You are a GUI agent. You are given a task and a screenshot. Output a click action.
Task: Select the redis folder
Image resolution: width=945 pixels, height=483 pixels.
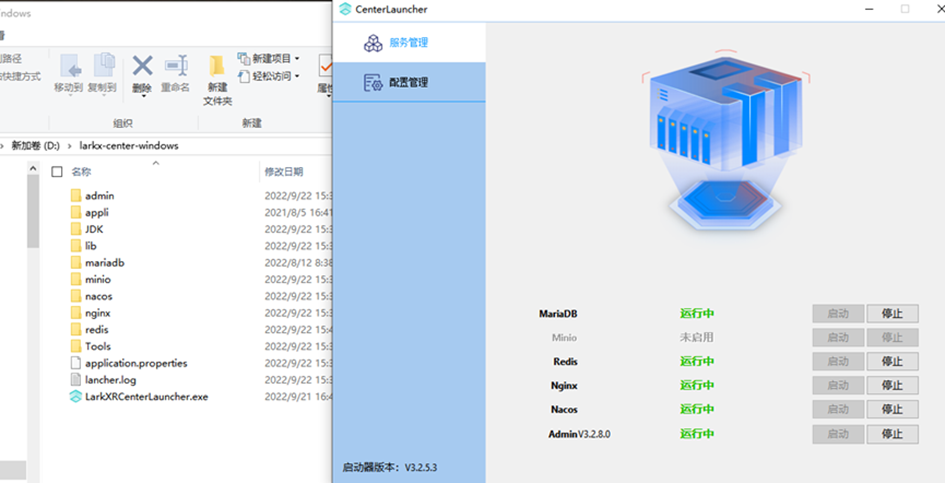96,330
